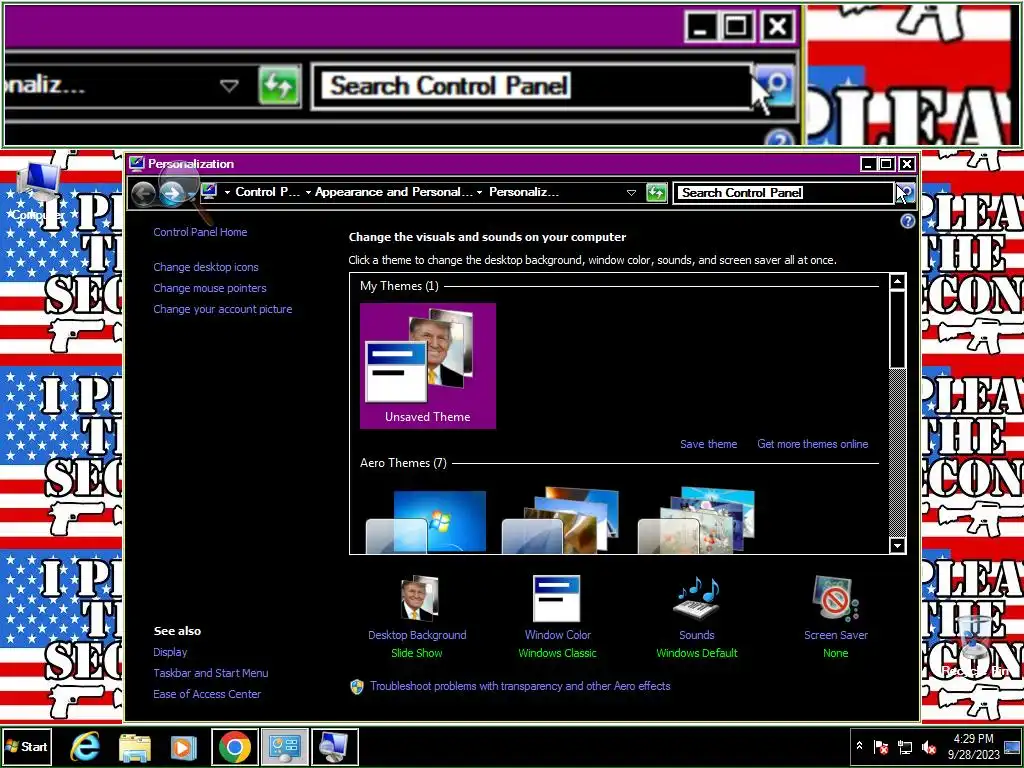Click the Windows Classic text
Screen dimensions: 1024x768
557,653
